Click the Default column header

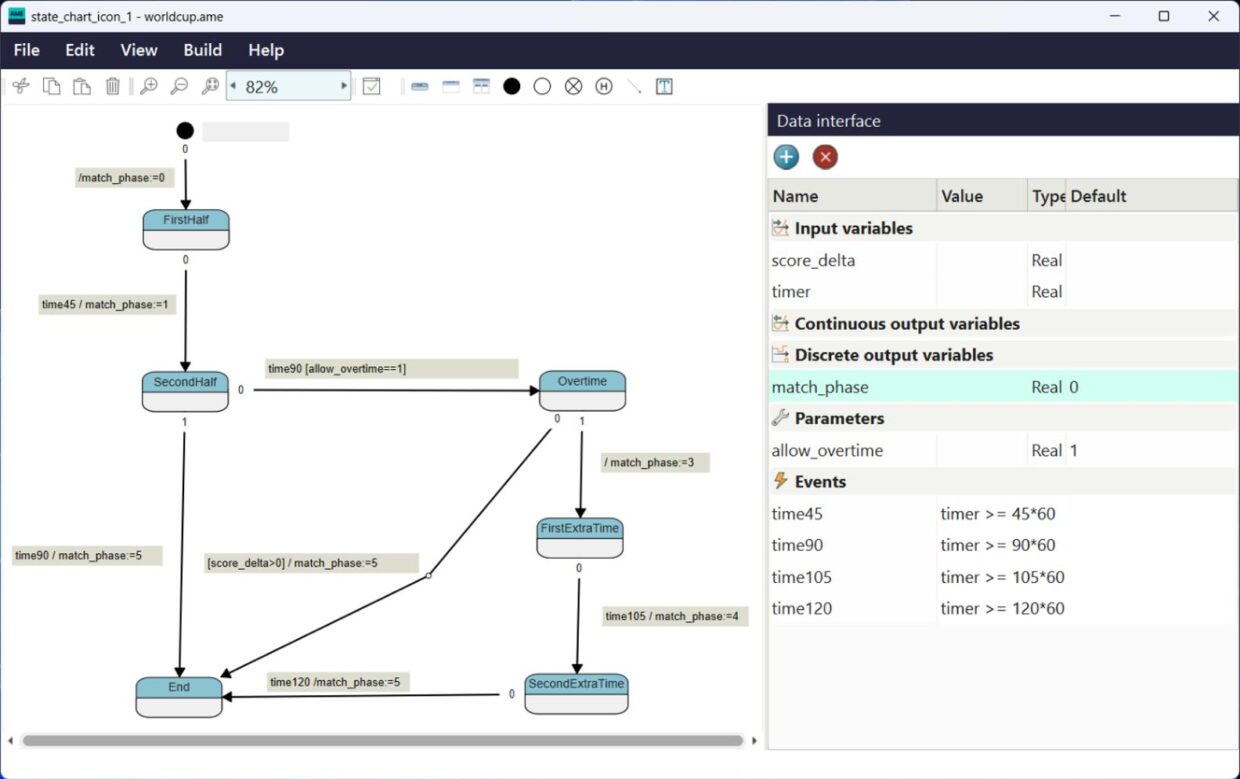point(1152,196)
